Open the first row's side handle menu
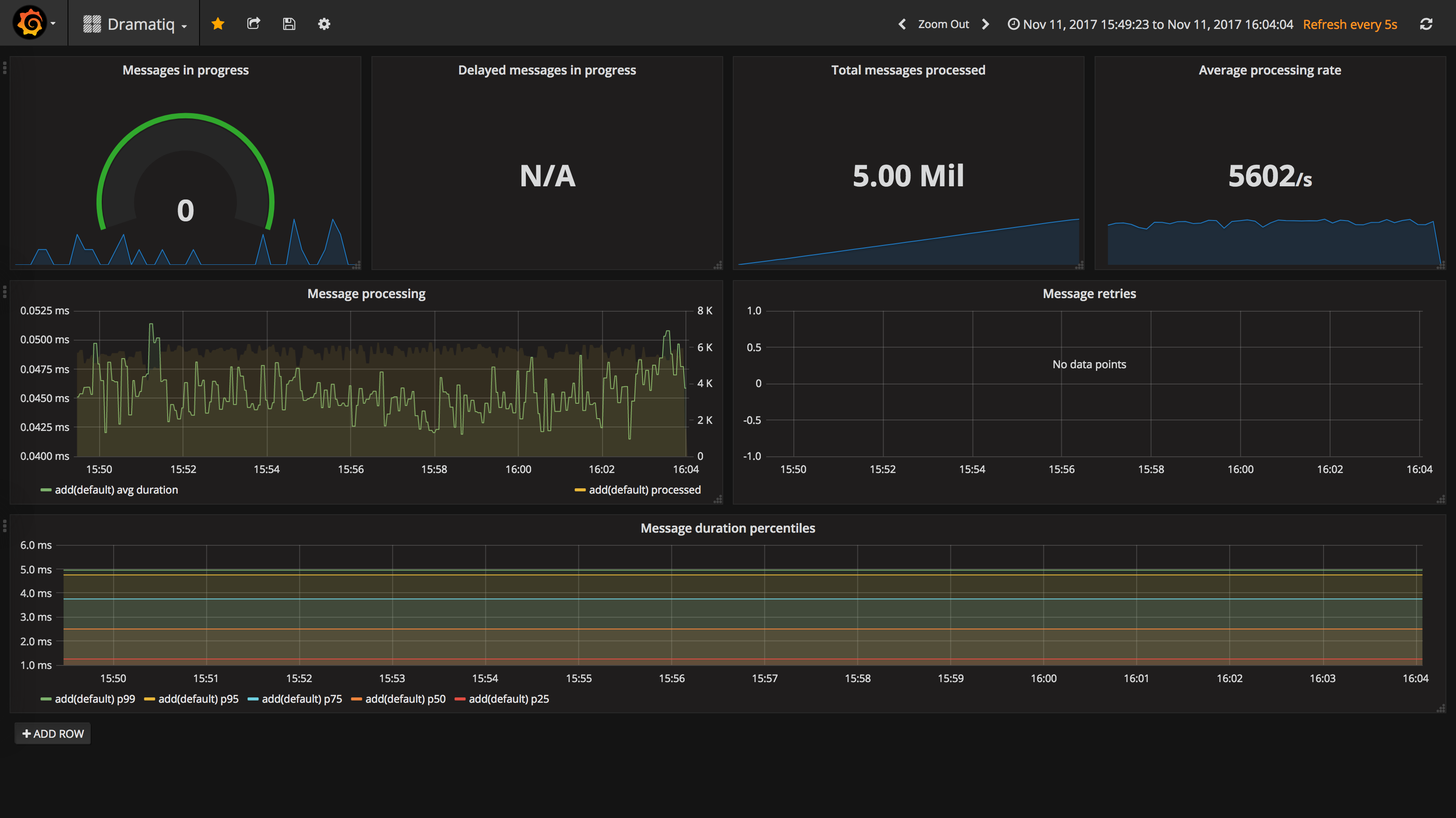 point(4,68)
